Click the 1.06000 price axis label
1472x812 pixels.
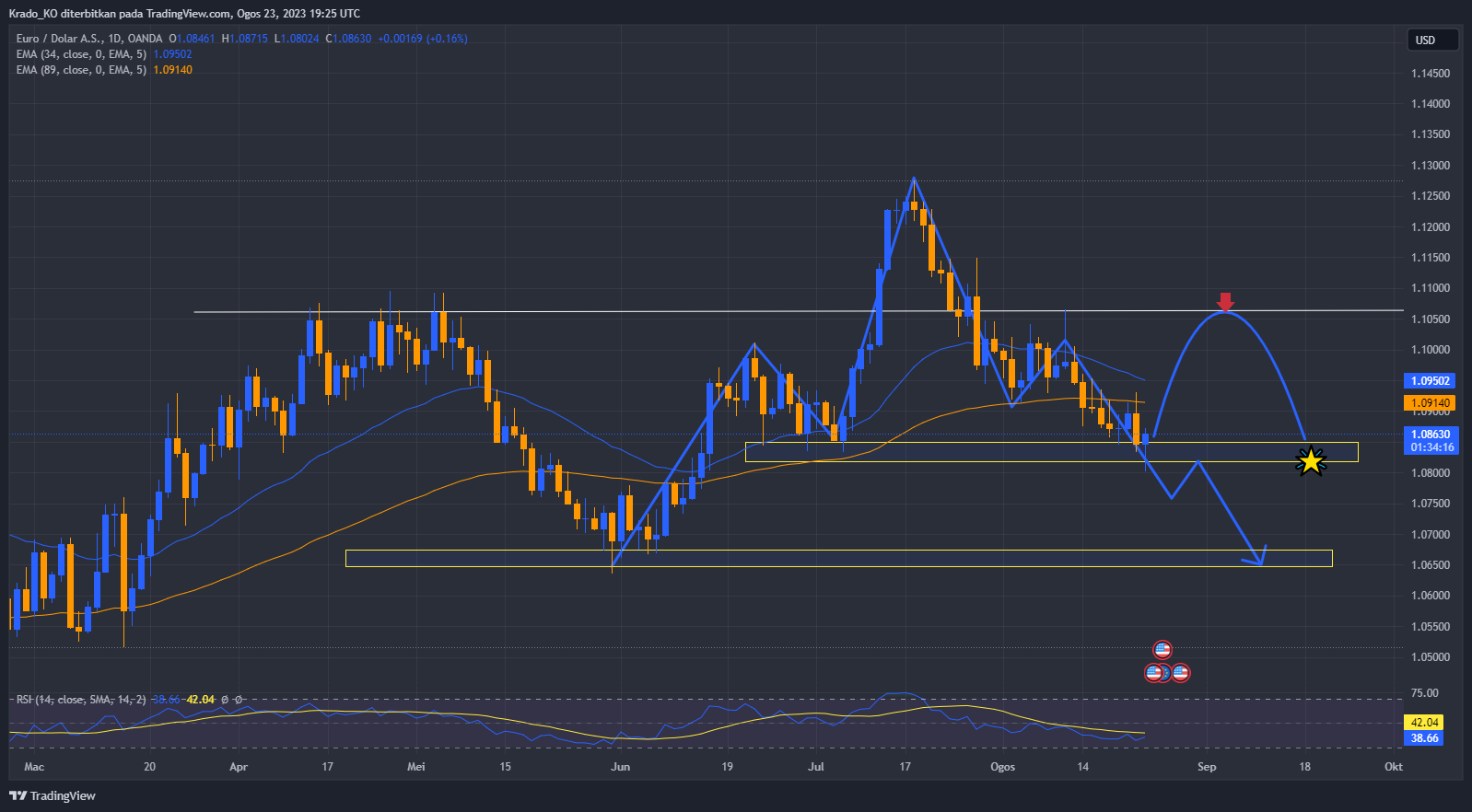[x=1431, y=596]
